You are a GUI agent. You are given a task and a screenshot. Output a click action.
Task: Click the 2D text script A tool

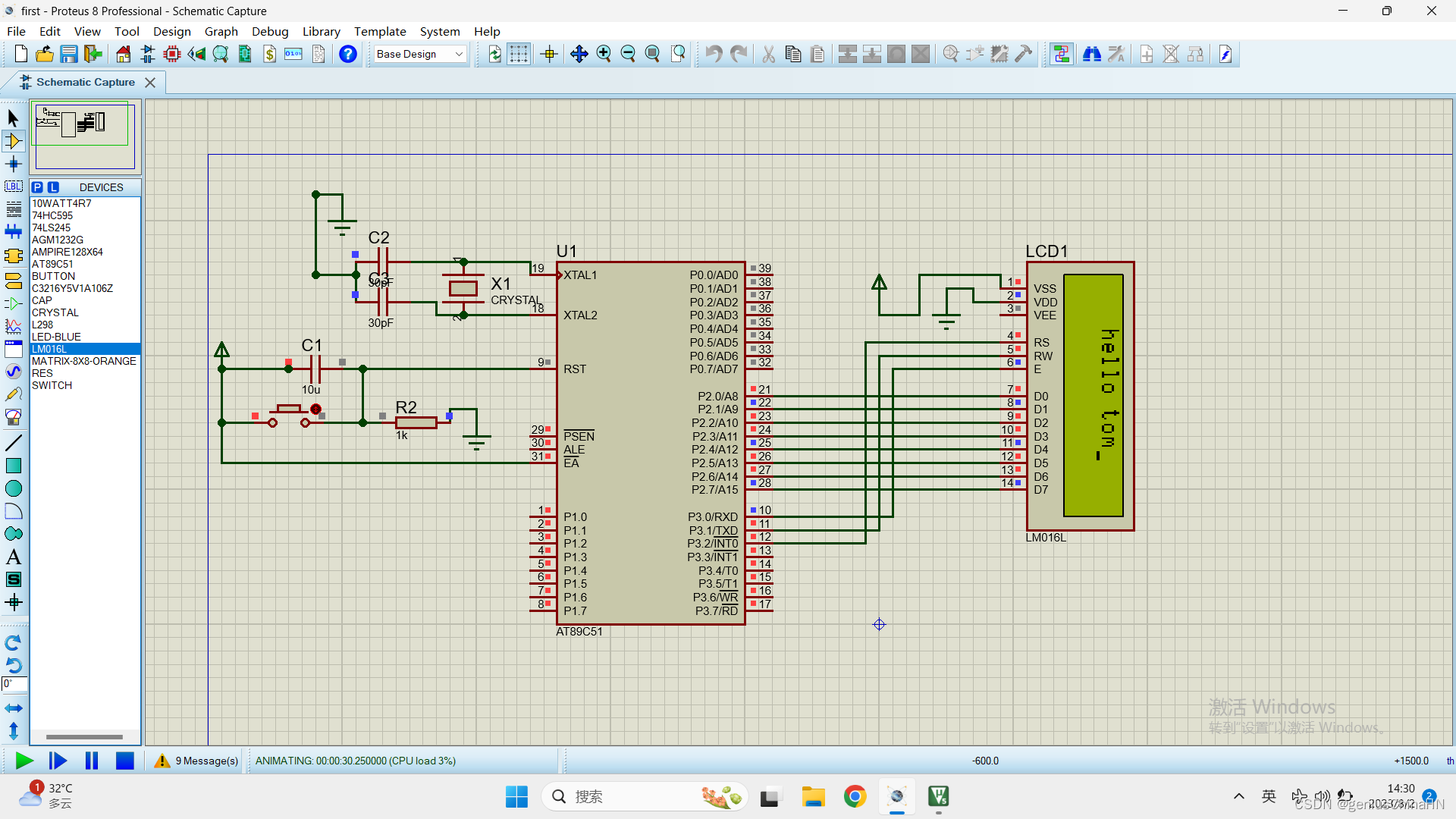point(13,557)
